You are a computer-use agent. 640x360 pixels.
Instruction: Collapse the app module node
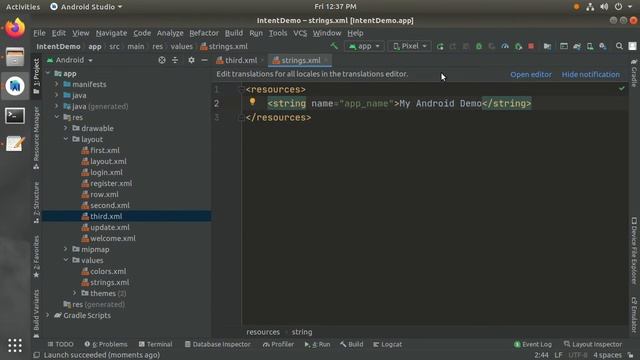point(48,73)
